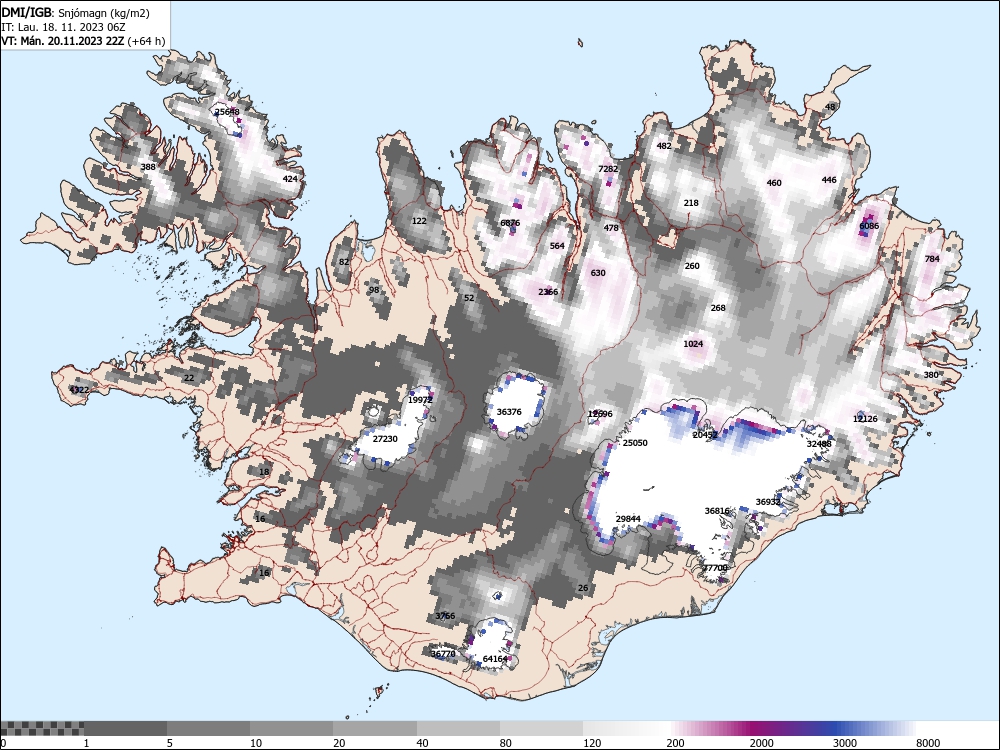Pick the 478 snow amount label

click(611, 228)
